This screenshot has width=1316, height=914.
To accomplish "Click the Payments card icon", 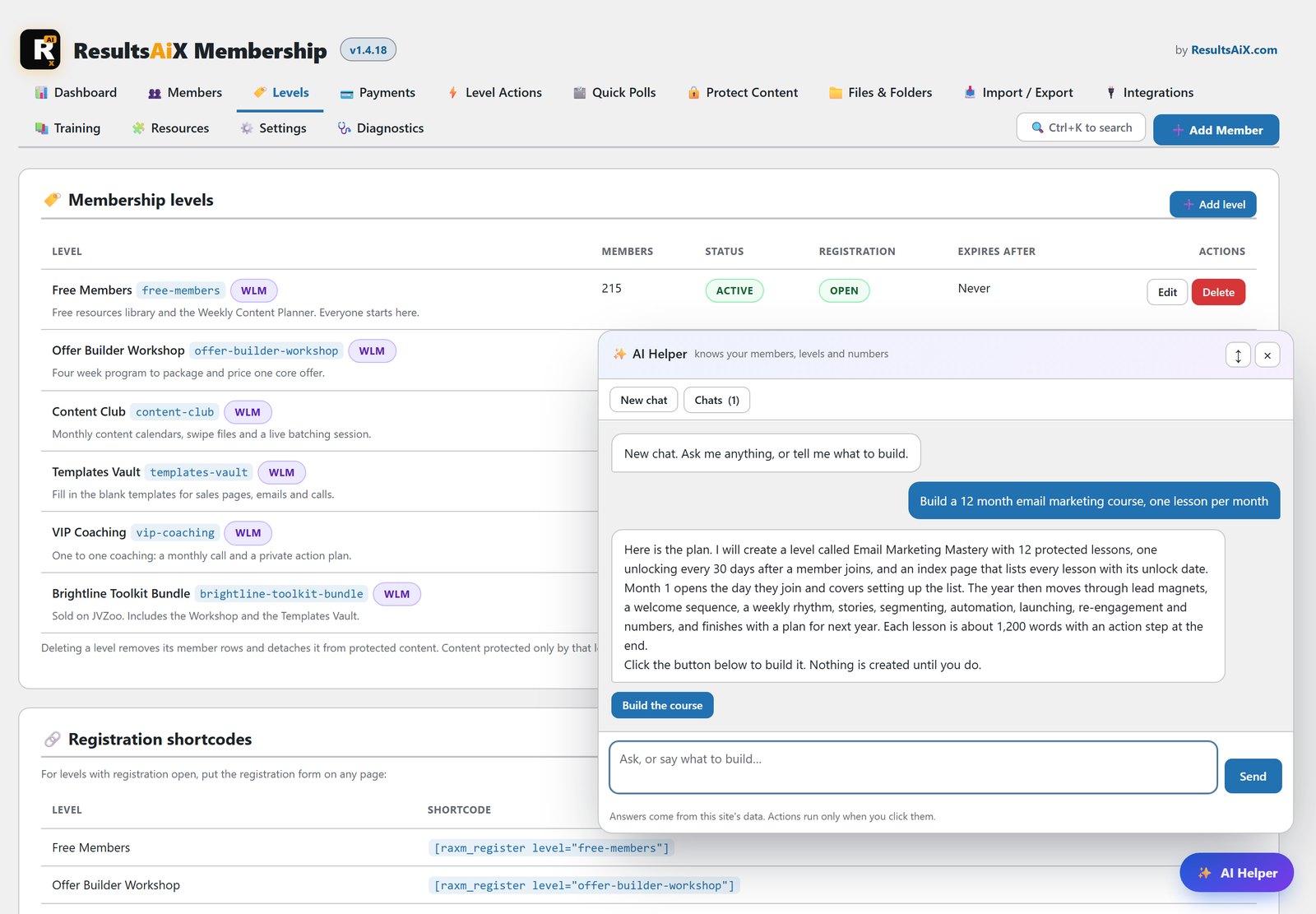I will 346,93.
